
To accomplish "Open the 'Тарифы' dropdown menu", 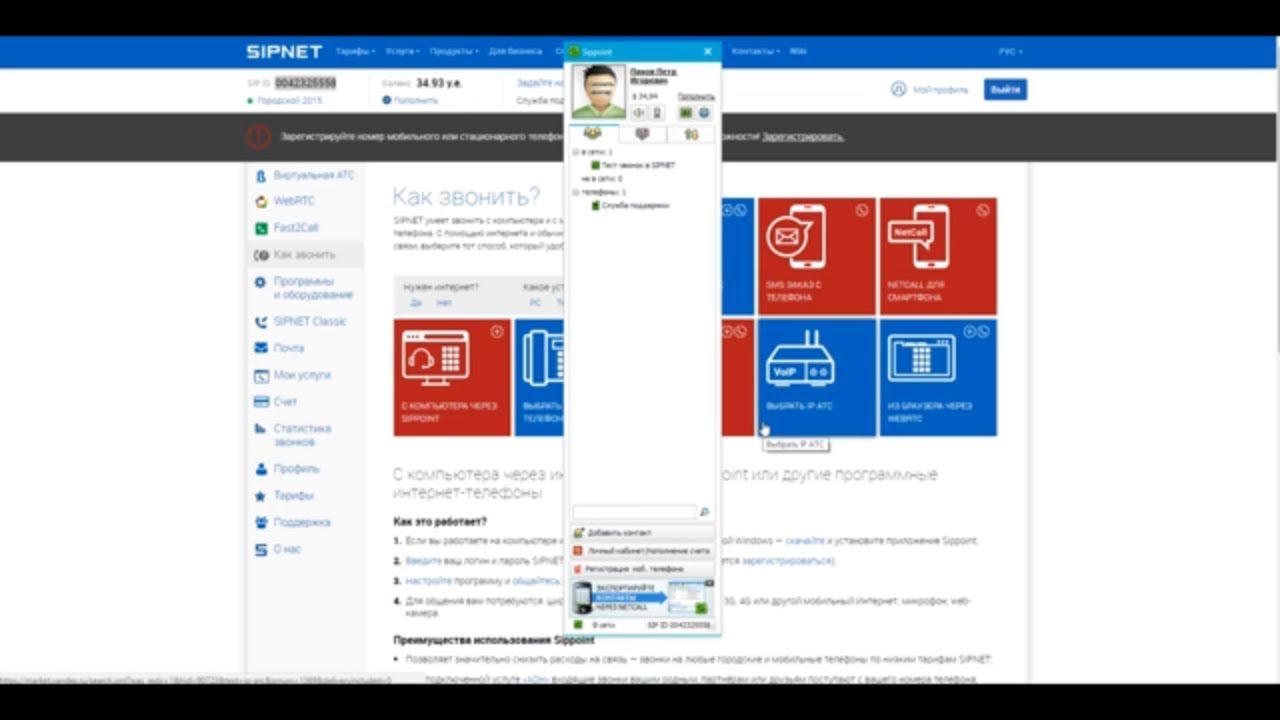I will (x=355, y=51).
